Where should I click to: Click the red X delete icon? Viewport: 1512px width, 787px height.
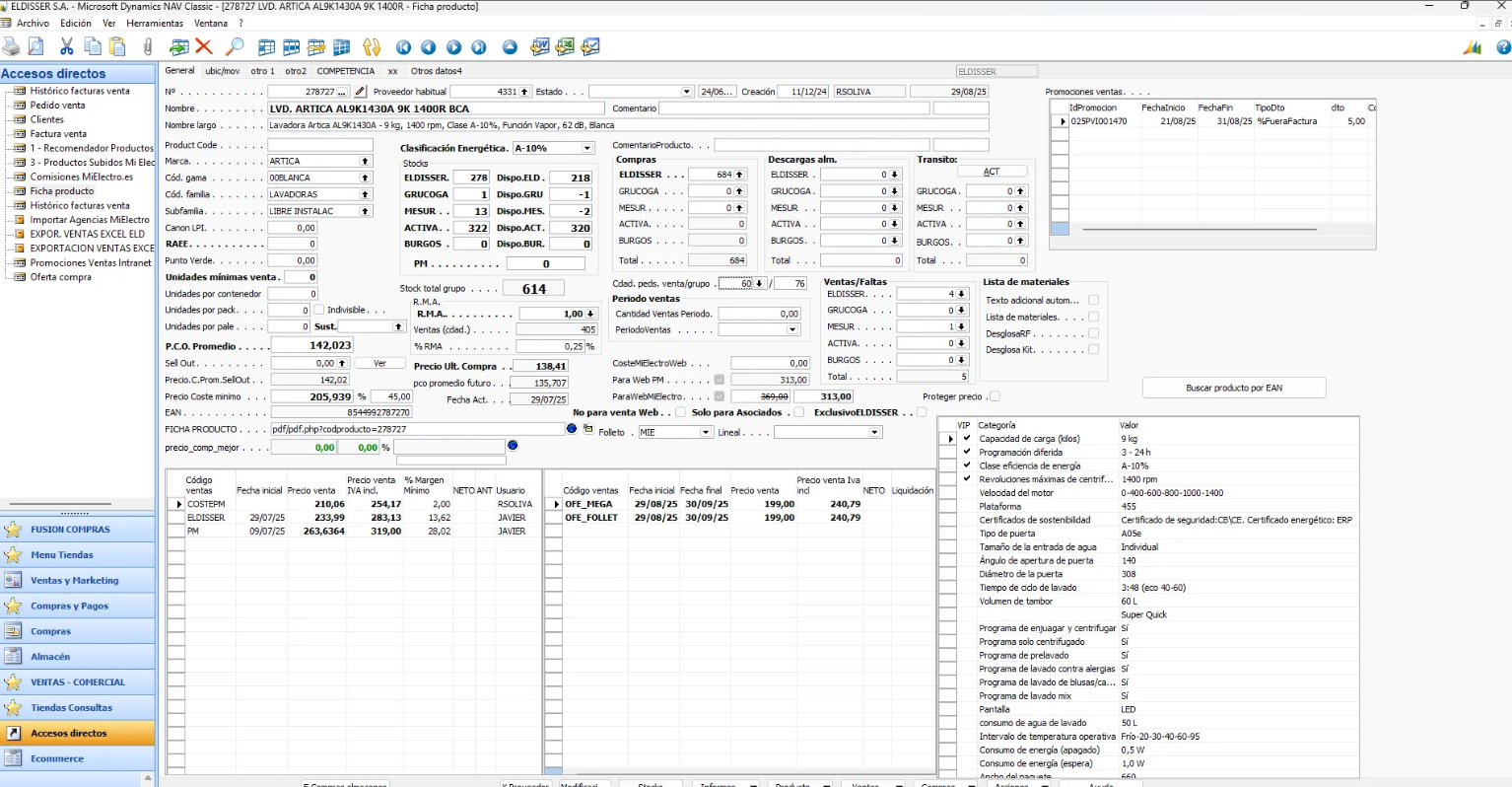click(x=204, y=46)
